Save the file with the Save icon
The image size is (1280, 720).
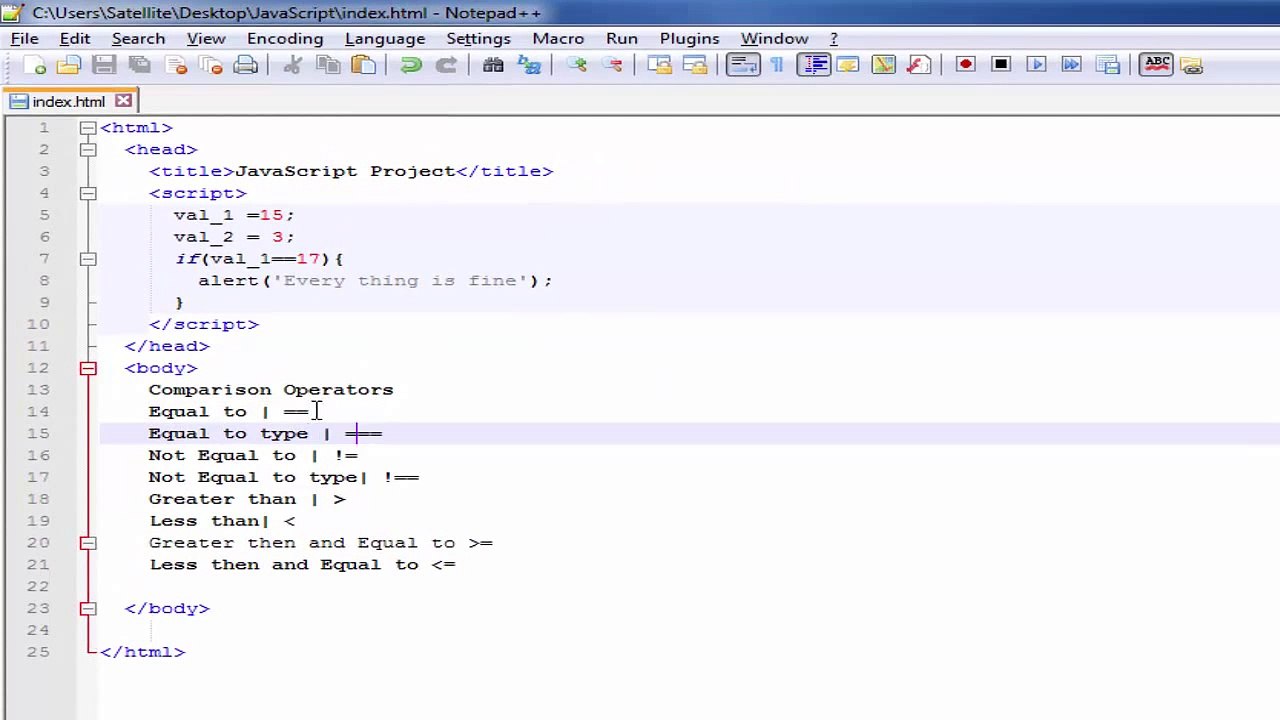[x=104, y=65]
